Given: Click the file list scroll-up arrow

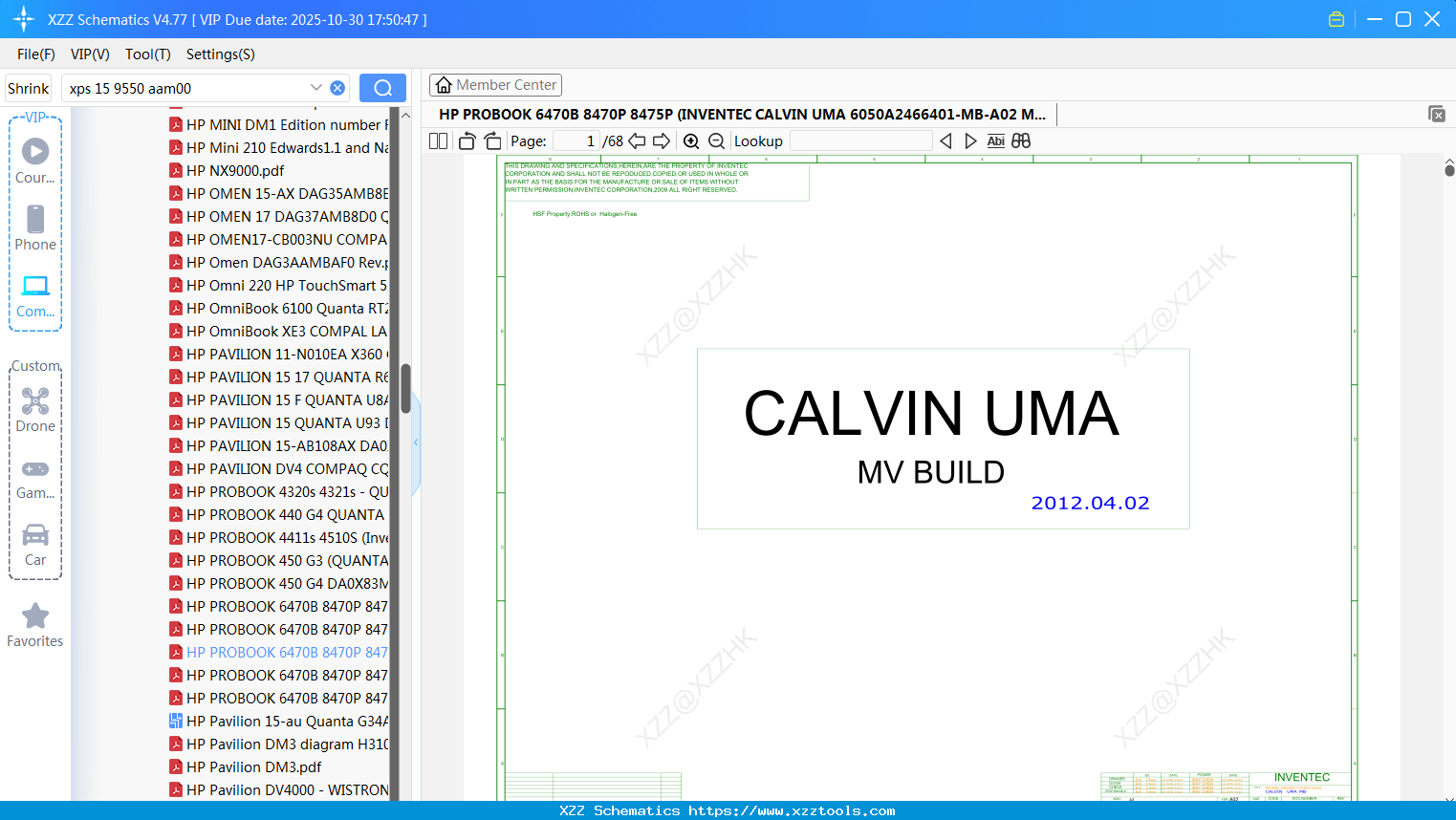Looking at the screenshot, I should tap(405, 115).
